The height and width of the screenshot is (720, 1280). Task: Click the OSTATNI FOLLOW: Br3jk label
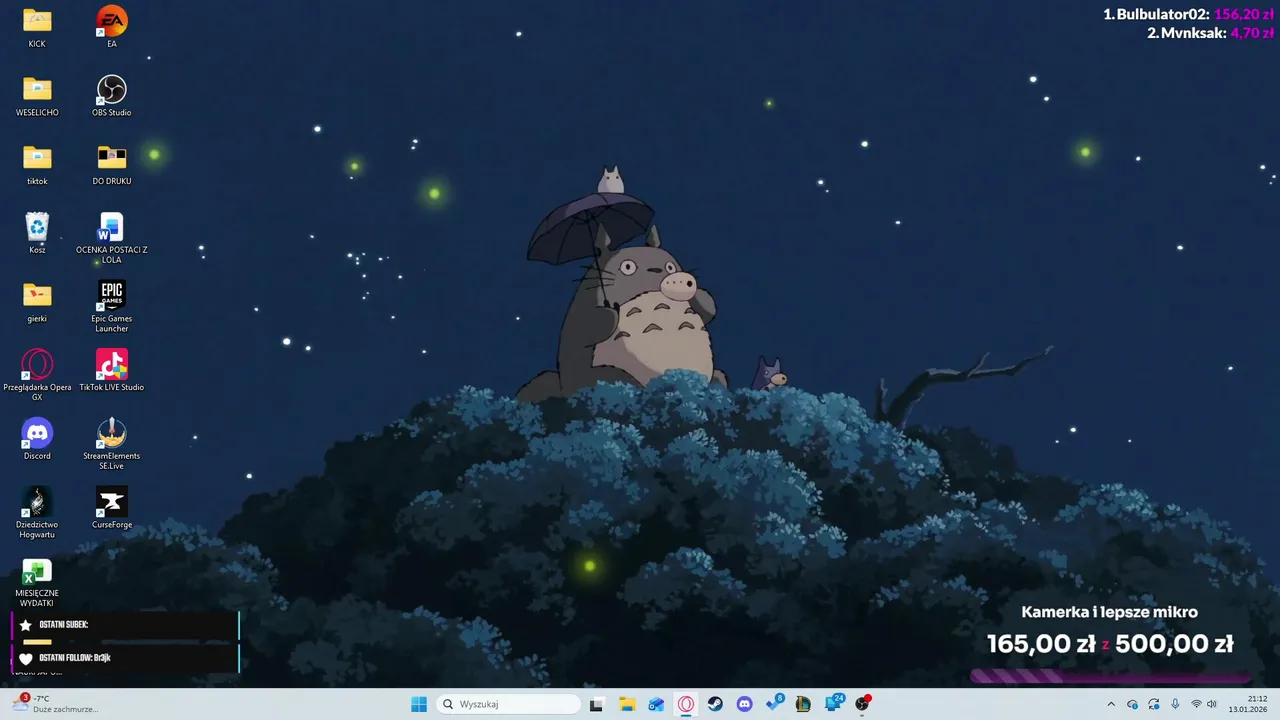click(x=75, y=658)
